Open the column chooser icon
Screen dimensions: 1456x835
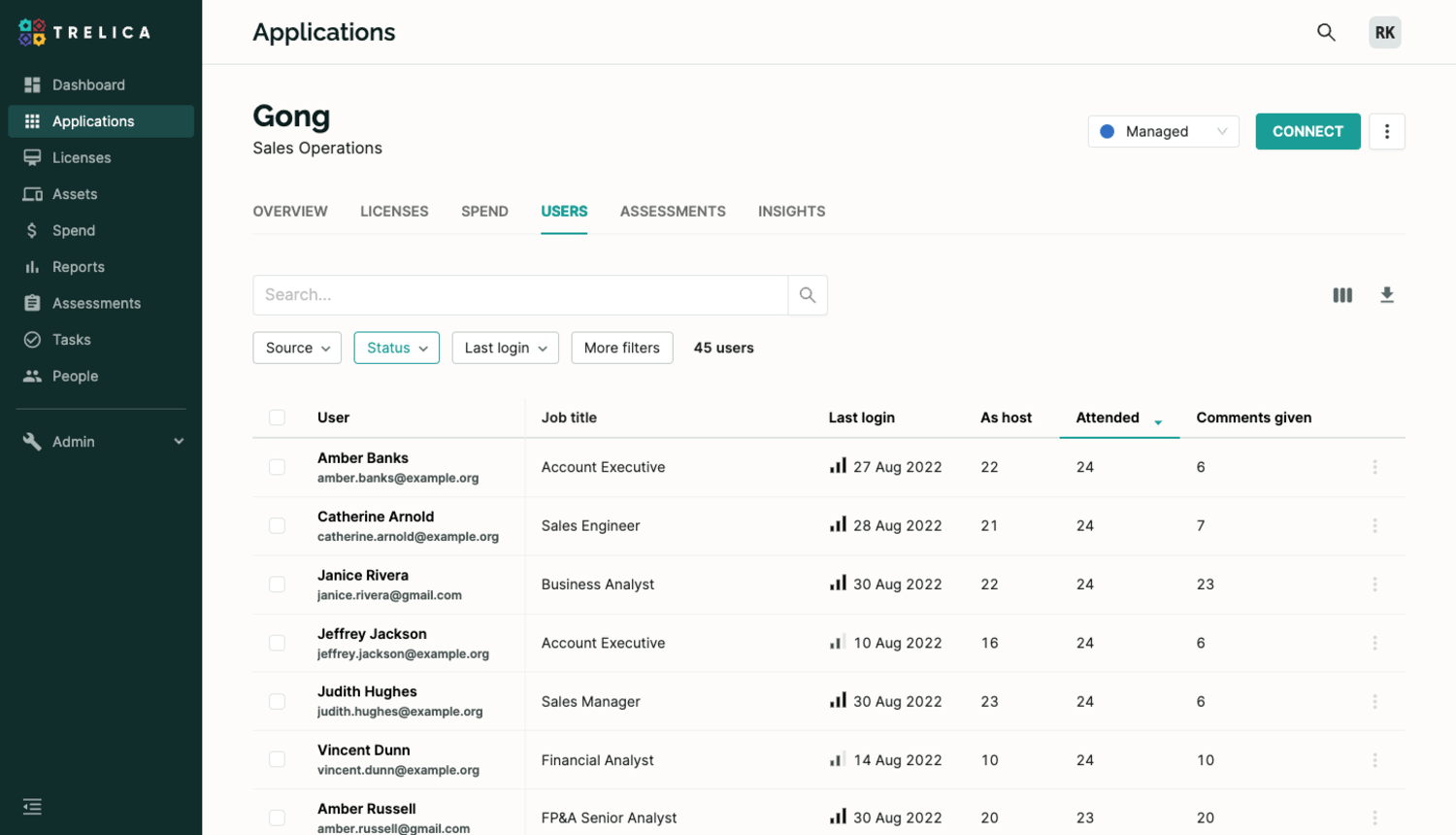click(1342, 295)
